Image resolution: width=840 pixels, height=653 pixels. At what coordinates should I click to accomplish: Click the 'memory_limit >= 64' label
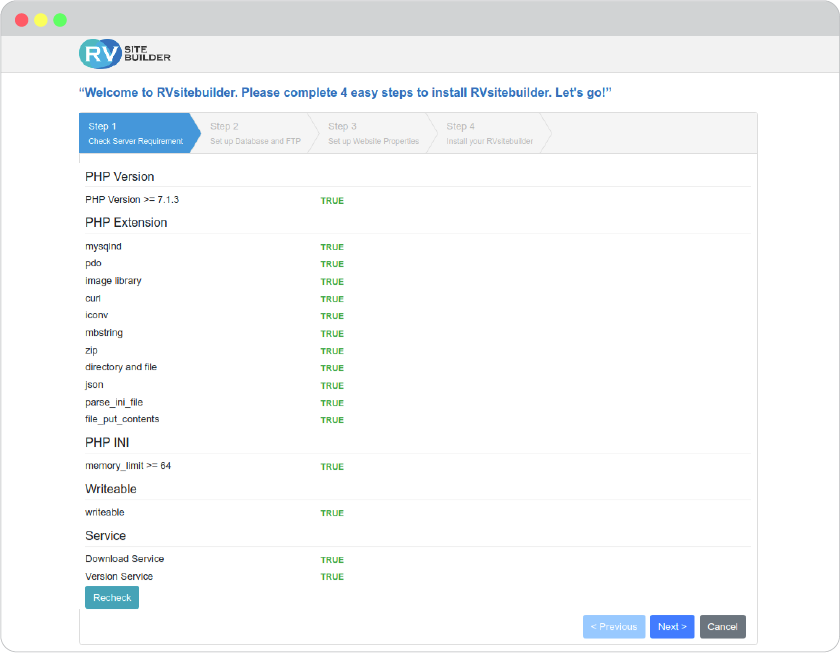tap(128, 466)
